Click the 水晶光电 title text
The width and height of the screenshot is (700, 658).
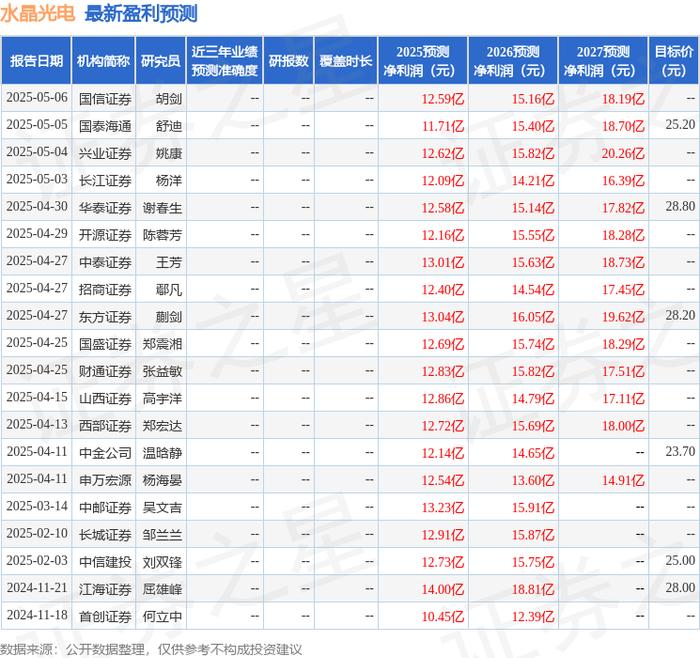tap(38, 14)
